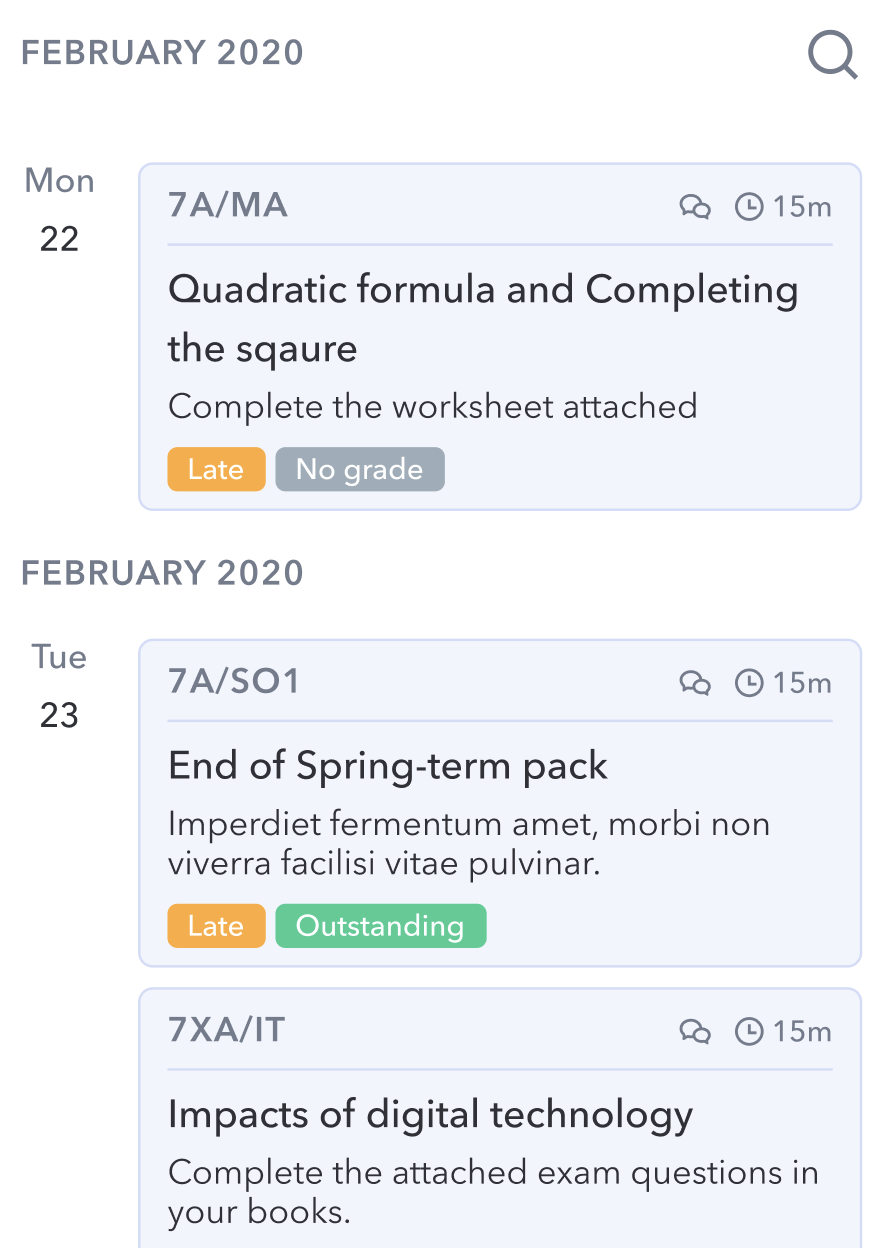Image resolution: width=890 pixels, height=1248 pixels.
Task: Tap the clock icon on 7A/SO1 card
Action: coord(749,683)
